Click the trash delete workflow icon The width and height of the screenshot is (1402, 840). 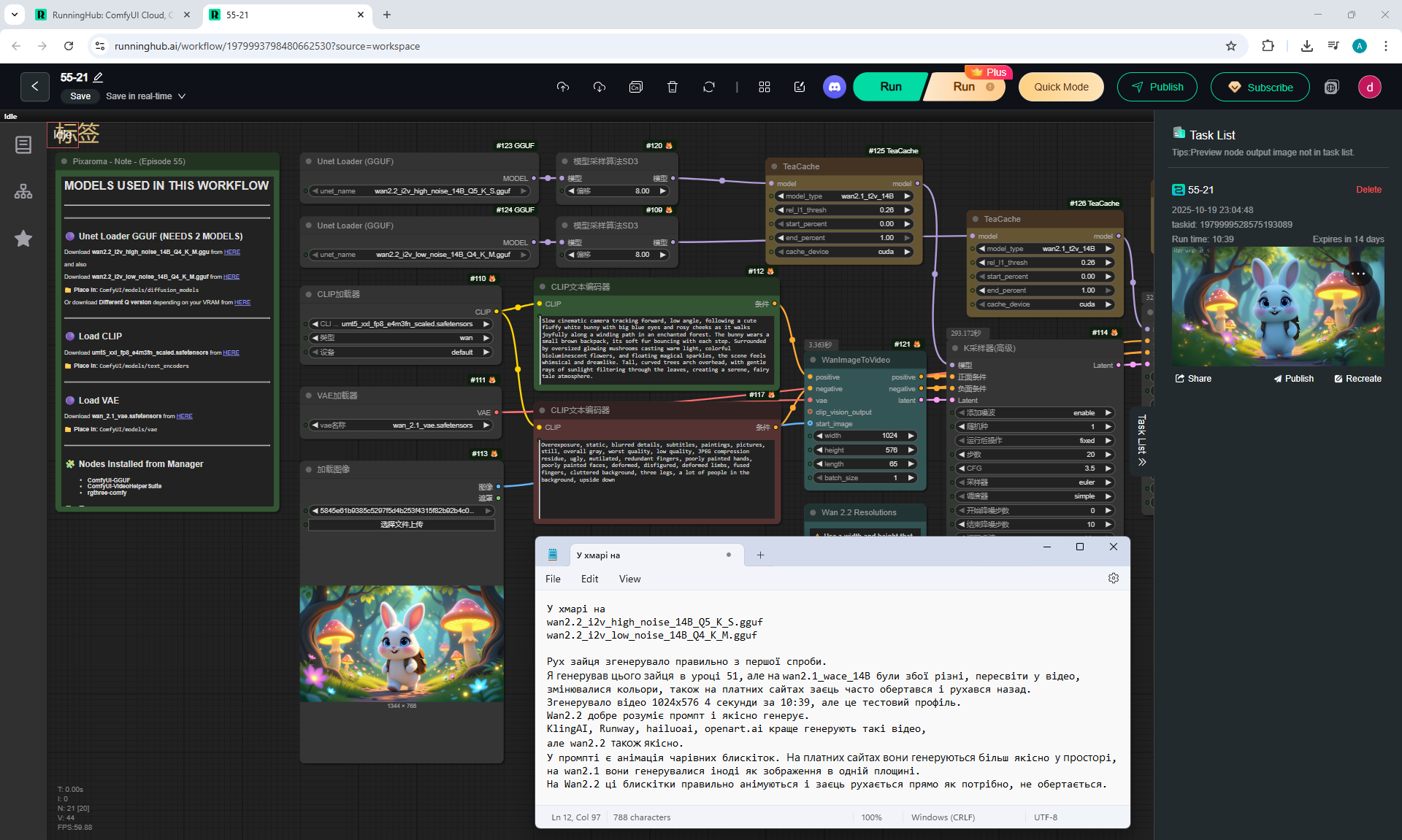coord(672,87)
